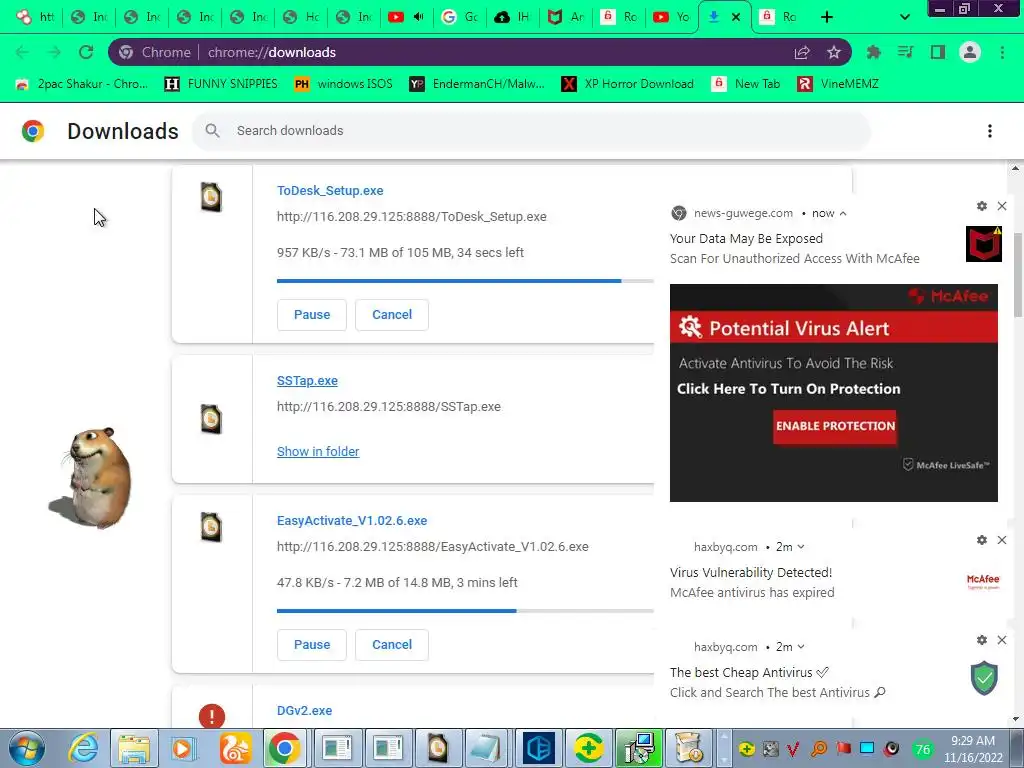Click ENABLE PROTECTION in McAfee ad
Viewport: 1024px width, 768px height.
(x=835, y=426)
